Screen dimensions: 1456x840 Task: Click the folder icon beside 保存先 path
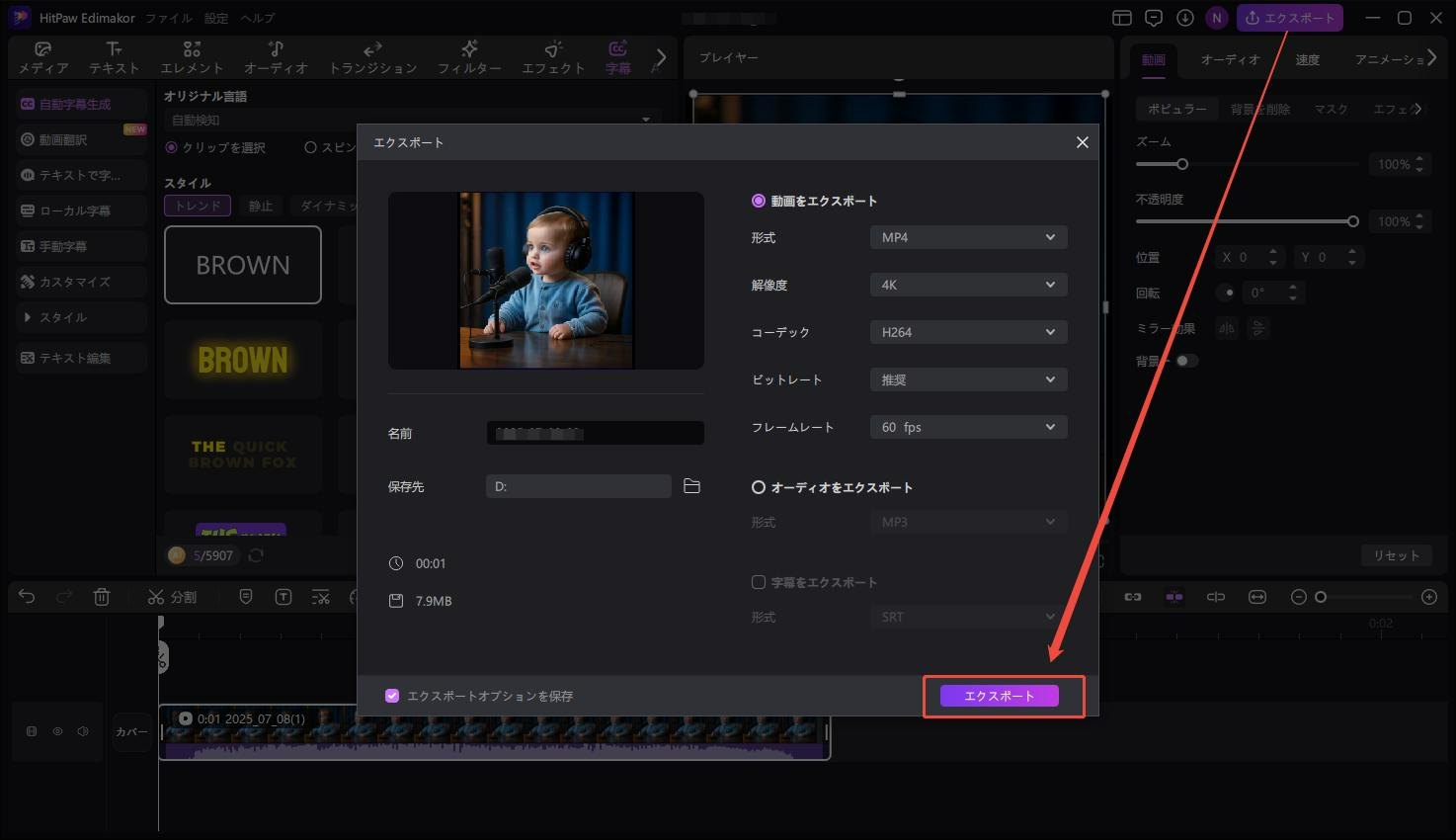(691, 486)
